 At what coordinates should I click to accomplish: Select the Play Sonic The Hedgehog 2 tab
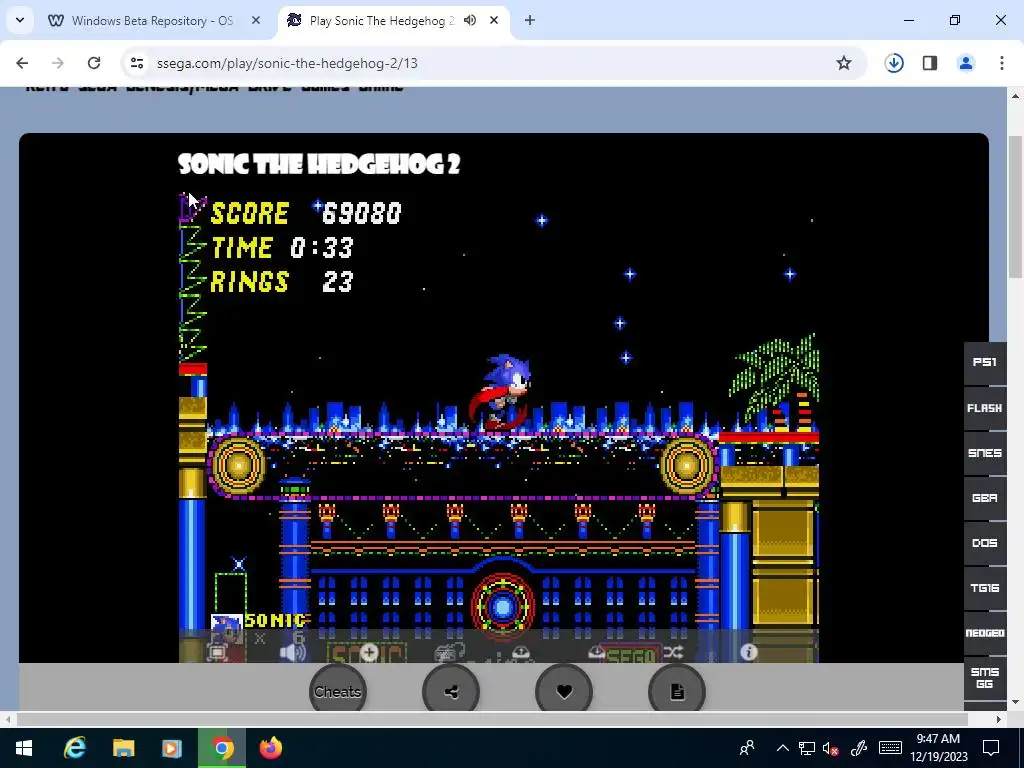point(382,21)
